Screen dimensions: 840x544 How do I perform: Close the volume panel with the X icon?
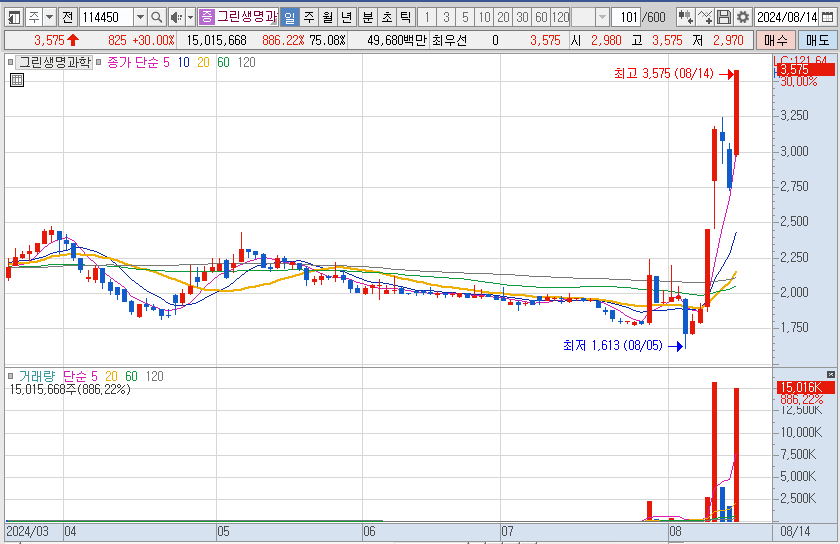(x=831, y=374)
